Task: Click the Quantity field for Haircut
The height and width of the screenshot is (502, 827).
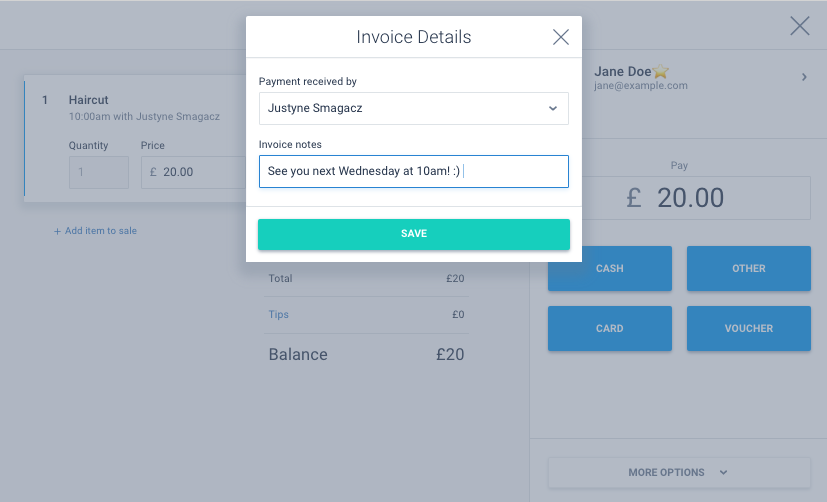Action: coord(98,172)
